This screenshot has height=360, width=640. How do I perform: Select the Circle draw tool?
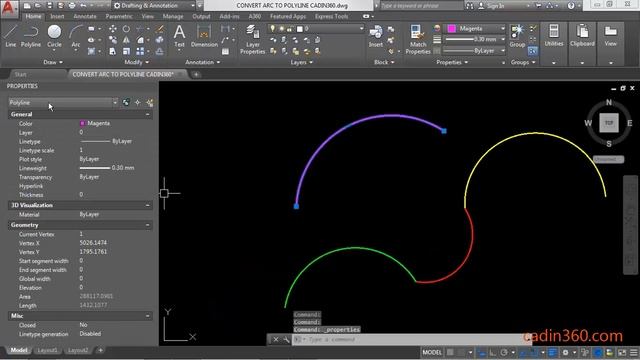54,36
